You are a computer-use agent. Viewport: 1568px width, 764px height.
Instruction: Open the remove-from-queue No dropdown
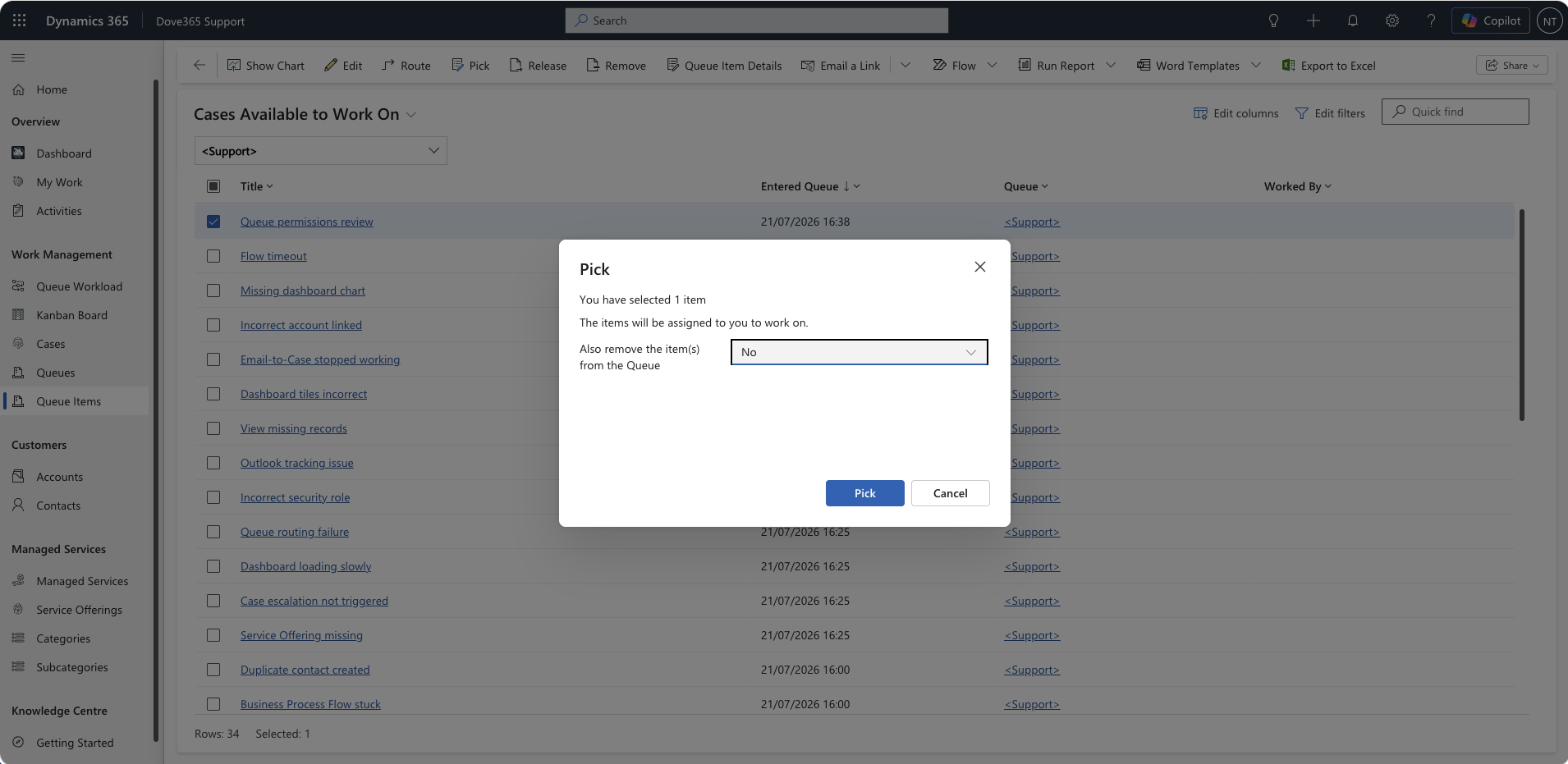point(859,352)
